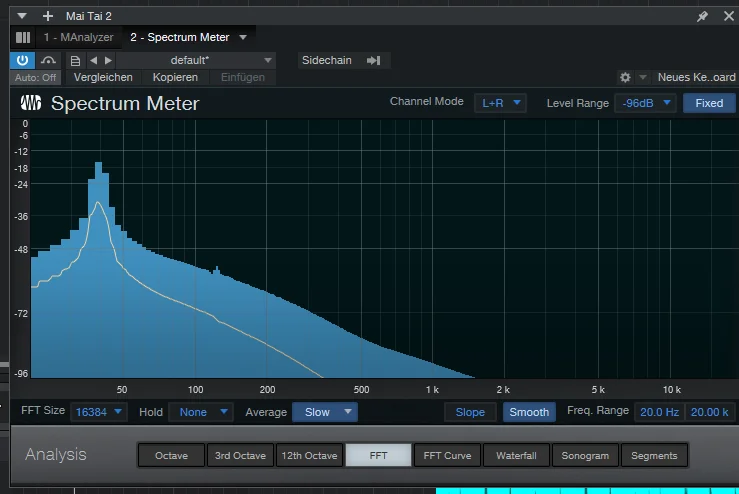The width and height of the screenshot is (739, 494).
Task: Click the Analysis section label
Action: coord(56,454)
